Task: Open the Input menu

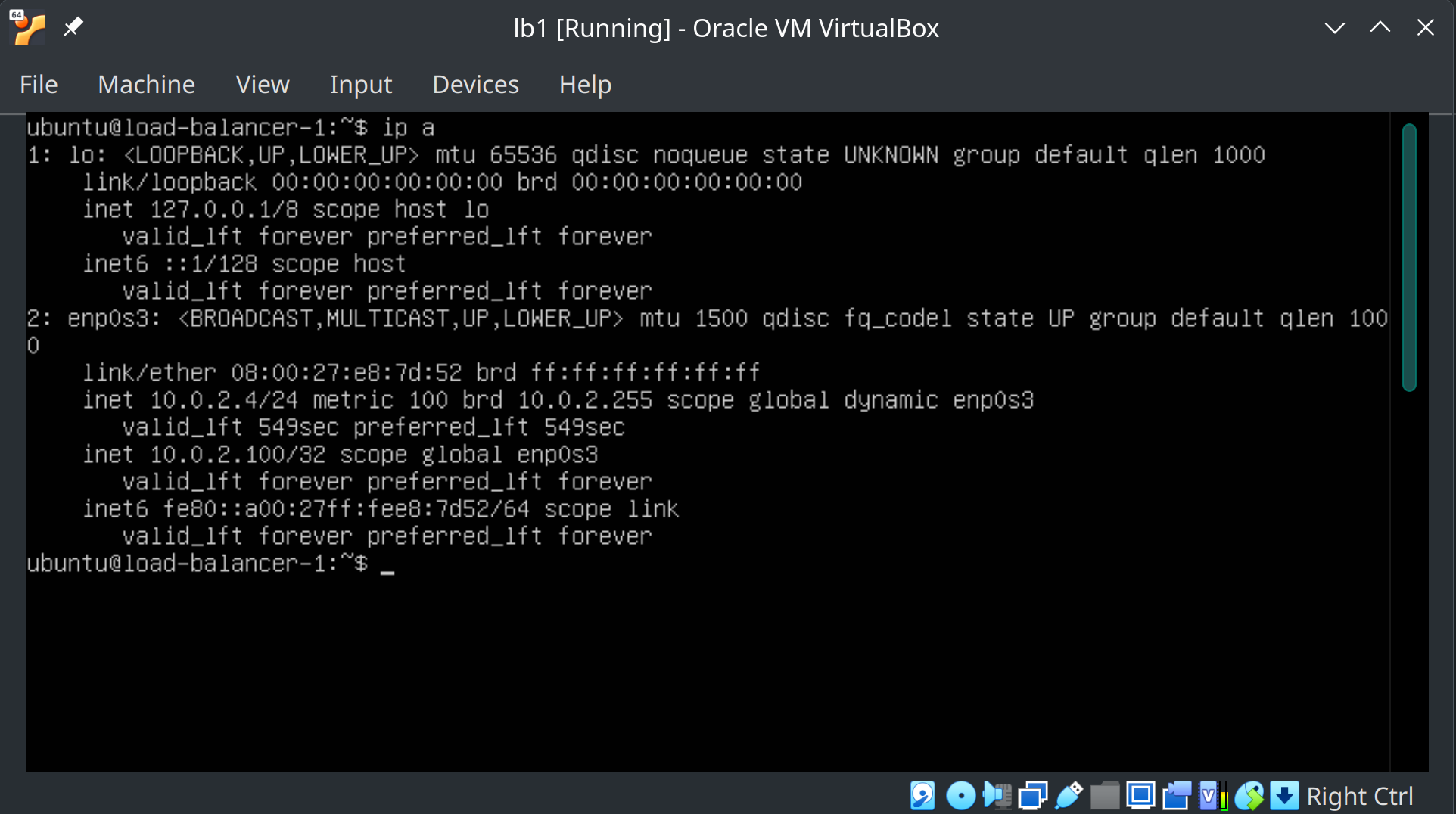Action: click(361, 85)
